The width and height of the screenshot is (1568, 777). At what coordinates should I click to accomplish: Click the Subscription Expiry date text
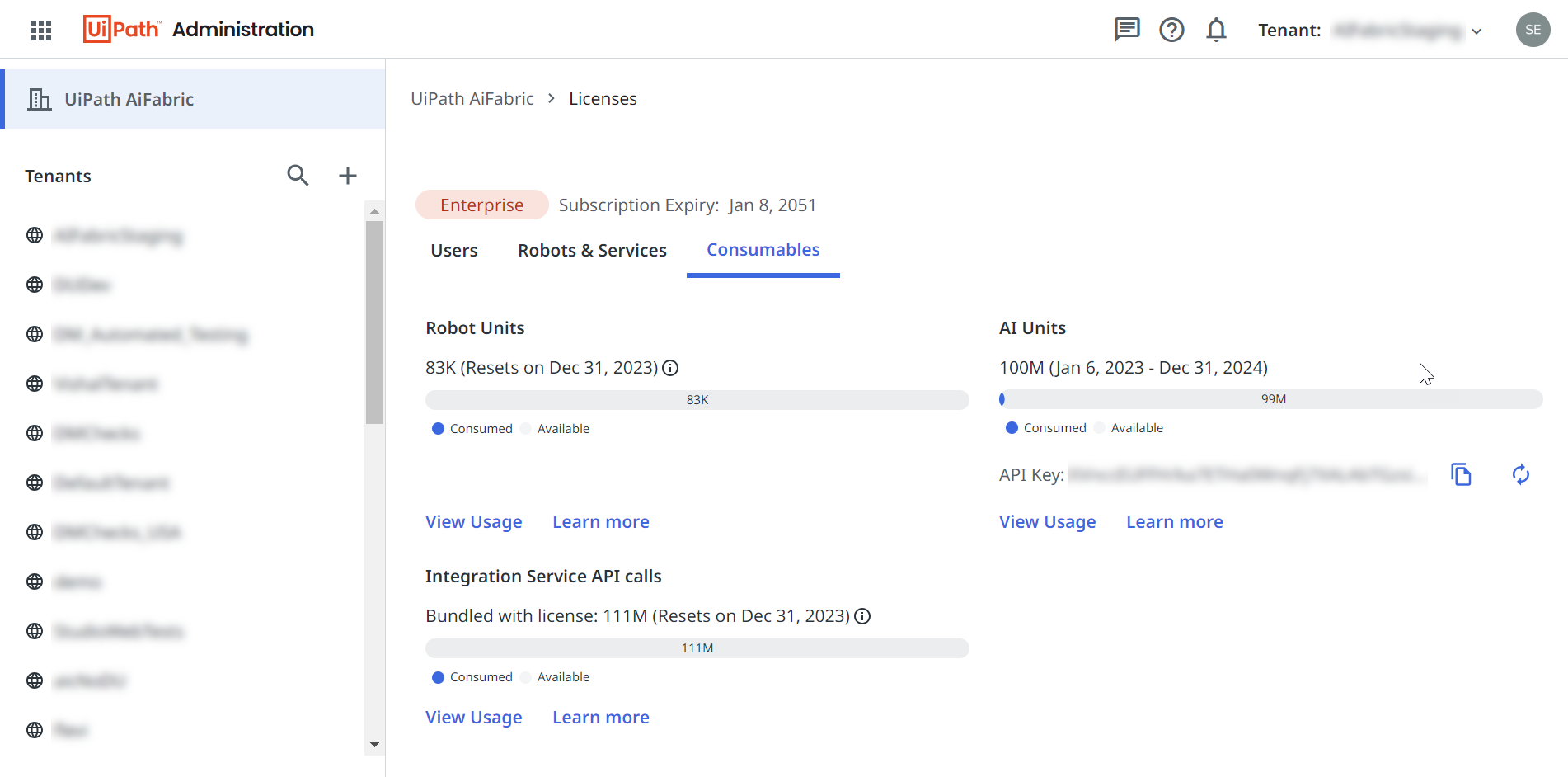click(x=688, y=205)
